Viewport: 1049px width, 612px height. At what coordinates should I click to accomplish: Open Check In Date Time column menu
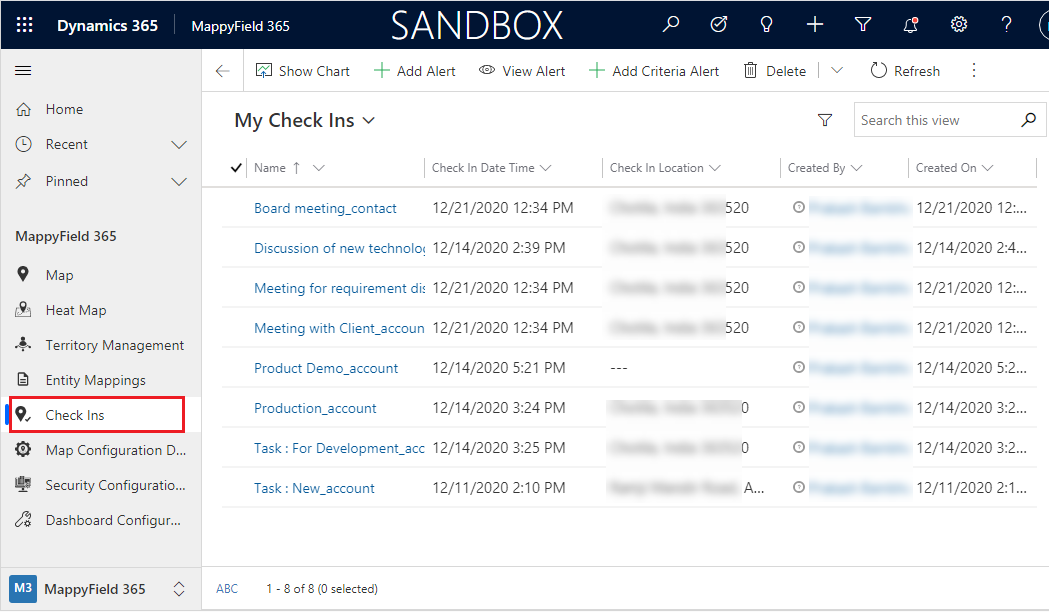point(545,168)
